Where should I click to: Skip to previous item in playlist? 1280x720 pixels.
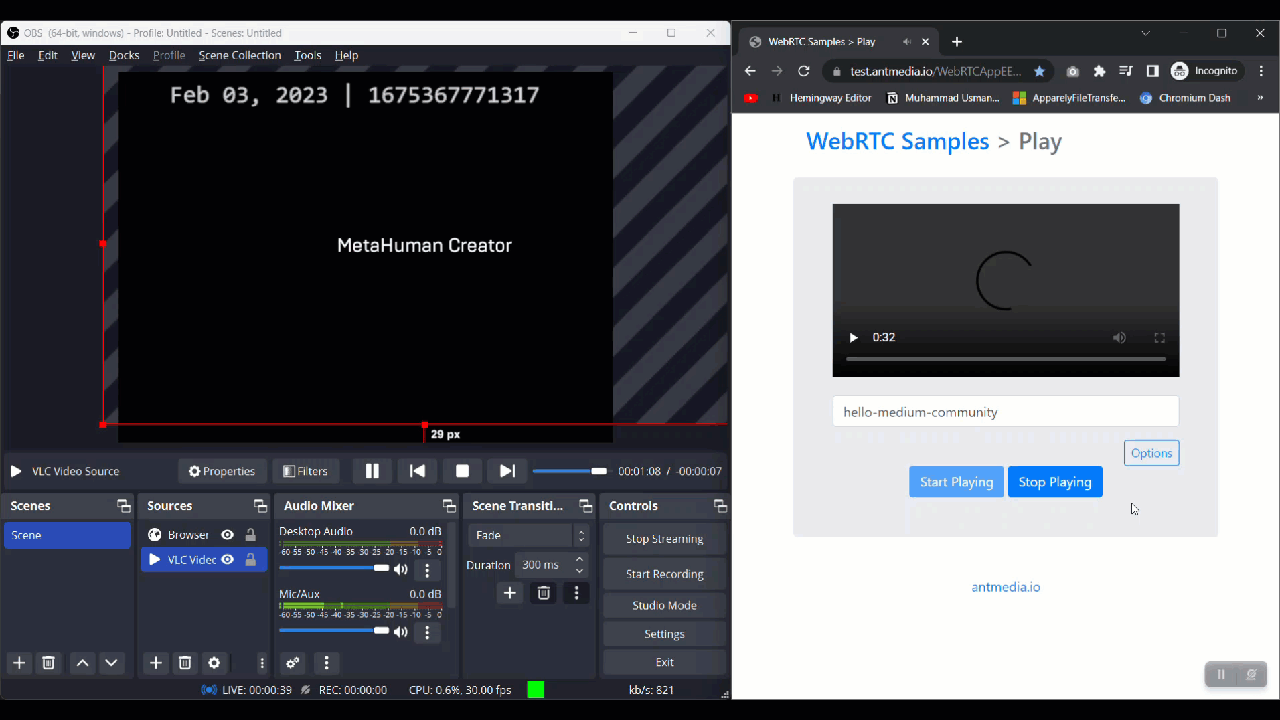click(418, 471)
